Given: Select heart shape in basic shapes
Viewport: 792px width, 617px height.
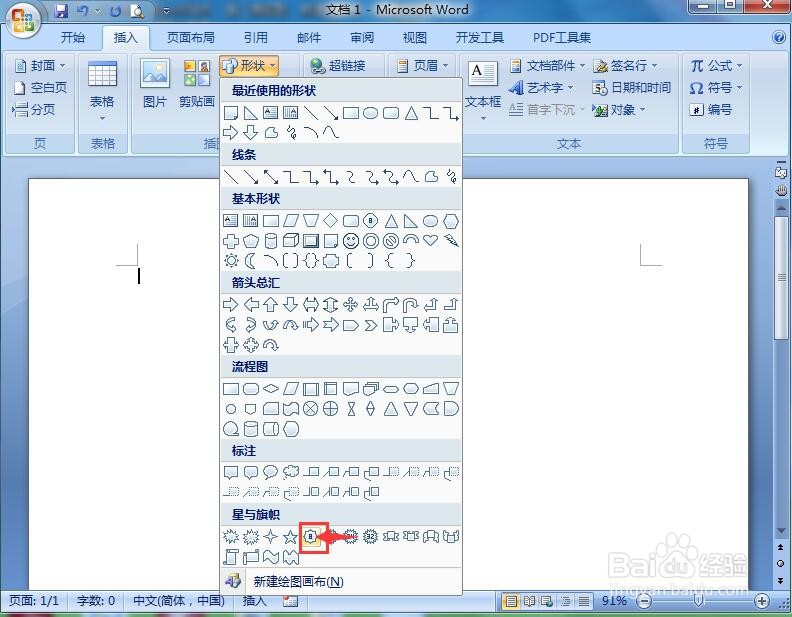Looking at the screenshot, I should (x=430, y=240).
